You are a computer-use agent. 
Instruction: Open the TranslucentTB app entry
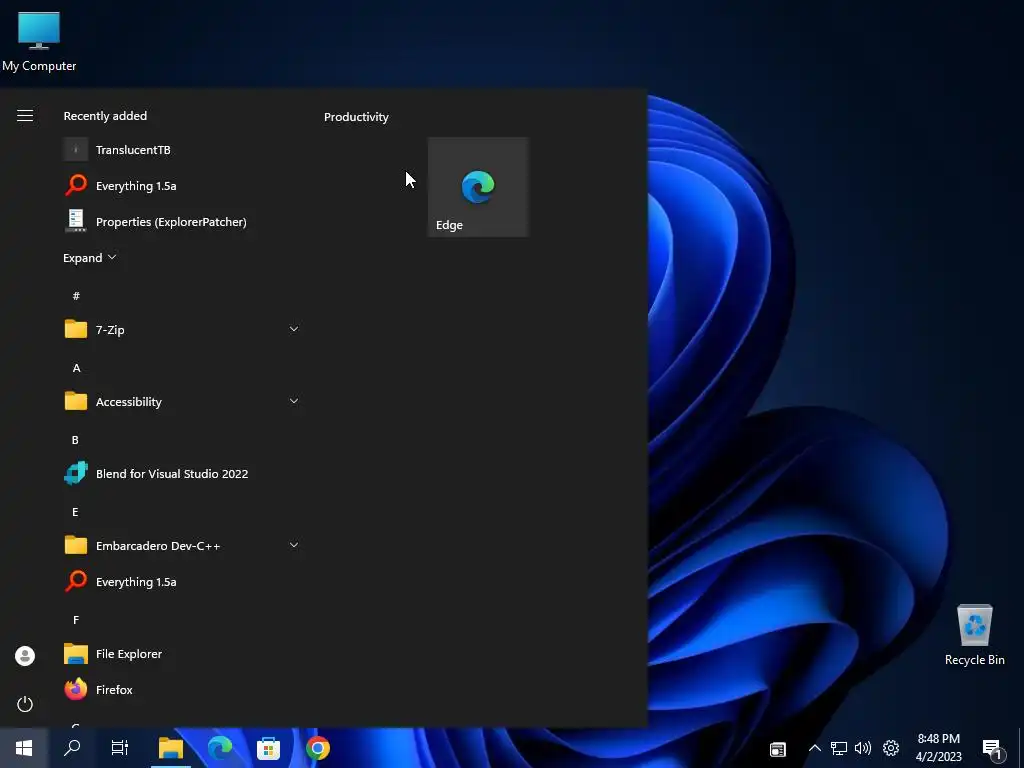tap(183, 150)
